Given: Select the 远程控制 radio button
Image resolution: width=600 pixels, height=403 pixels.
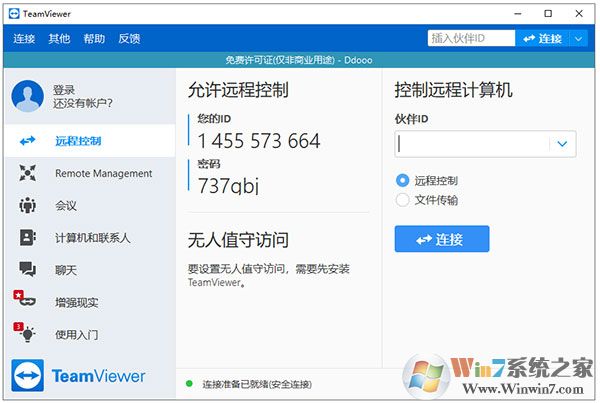Looking at the screenshot, I should click(403, 180).
